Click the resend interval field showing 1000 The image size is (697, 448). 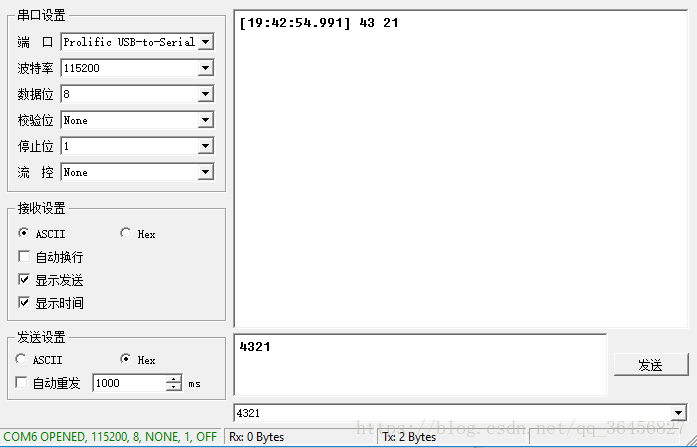tap(129, 383)
